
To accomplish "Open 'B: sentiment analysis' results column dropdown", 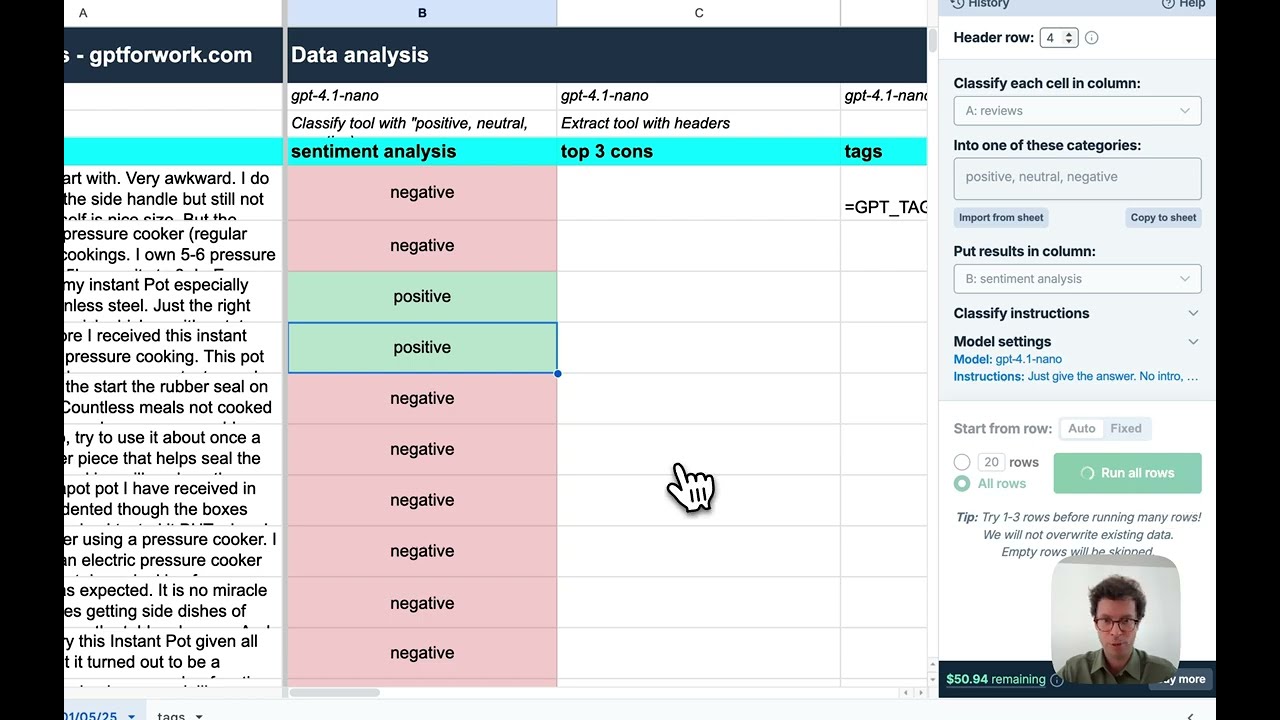I will (1077, 279).
